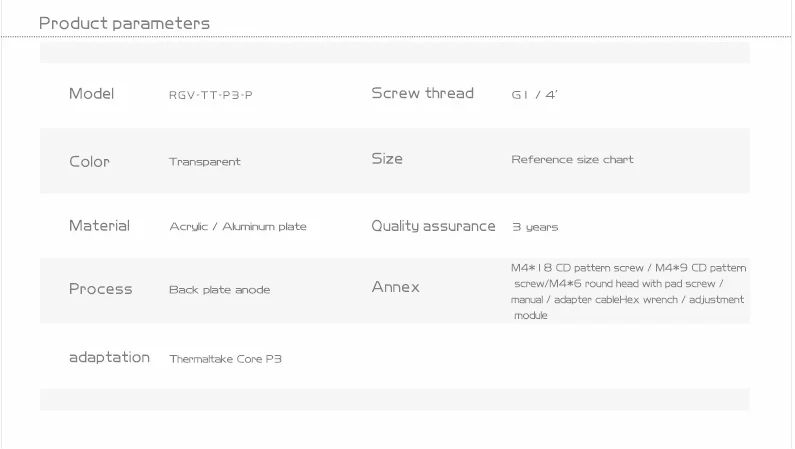This screenshot has height=449, width=795.
Task: Click the Thermaltake Core P3 text
Action: 225,358
